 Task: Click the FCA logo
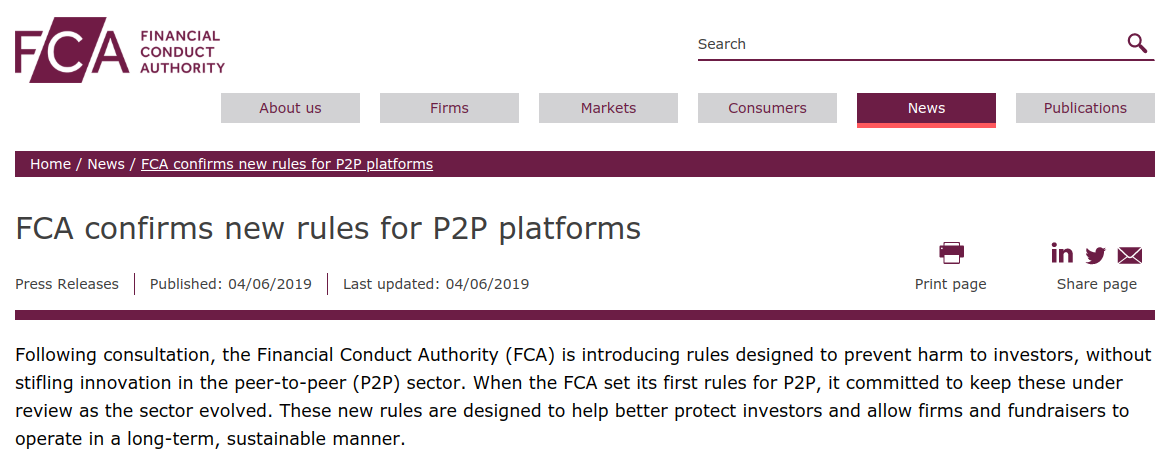point(120,50)
